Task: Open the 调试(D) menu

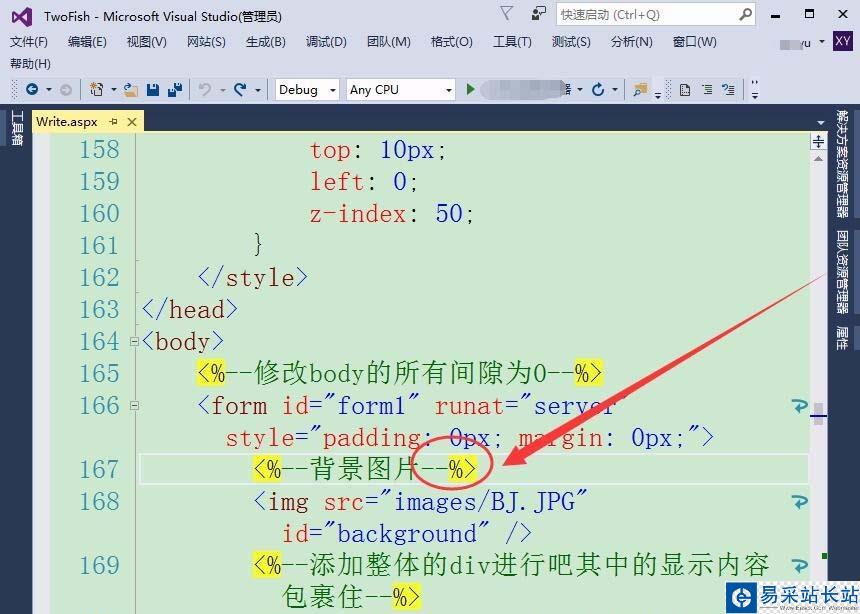Action: point(326,42)
